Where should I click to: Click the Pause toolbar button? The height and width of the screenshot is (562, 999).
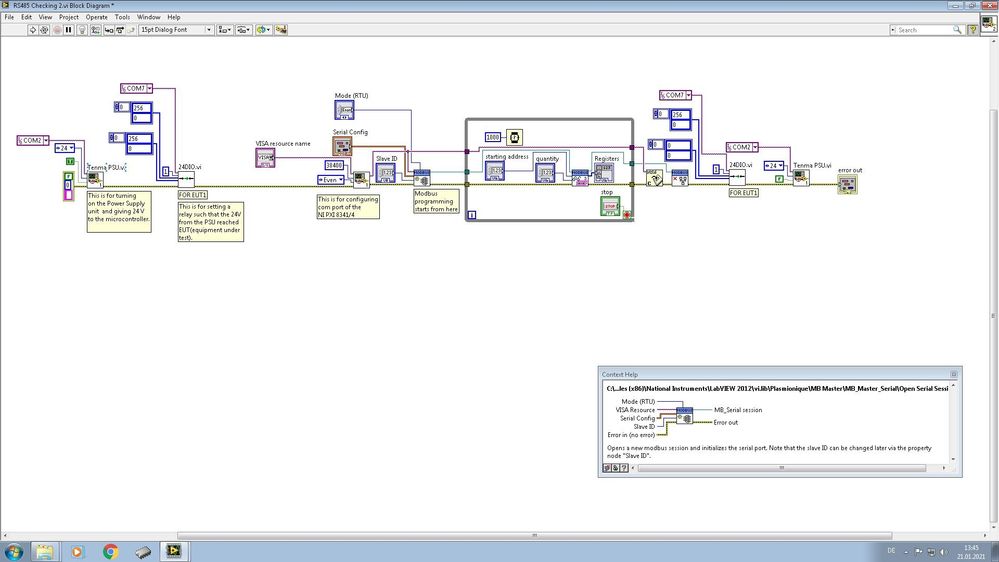(69, 30)
